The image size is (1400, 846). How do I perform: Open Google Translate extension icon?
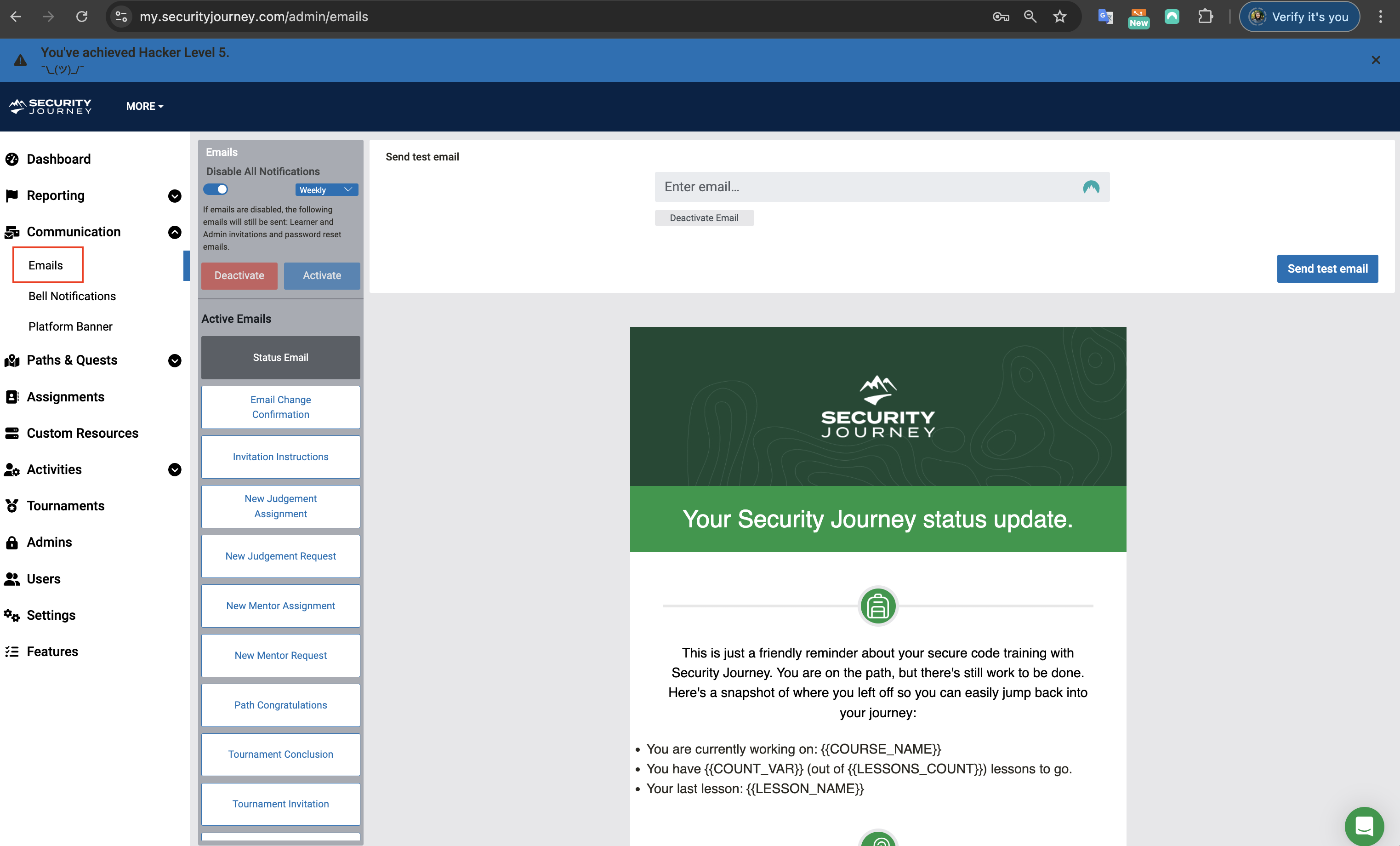point(1106,17)
